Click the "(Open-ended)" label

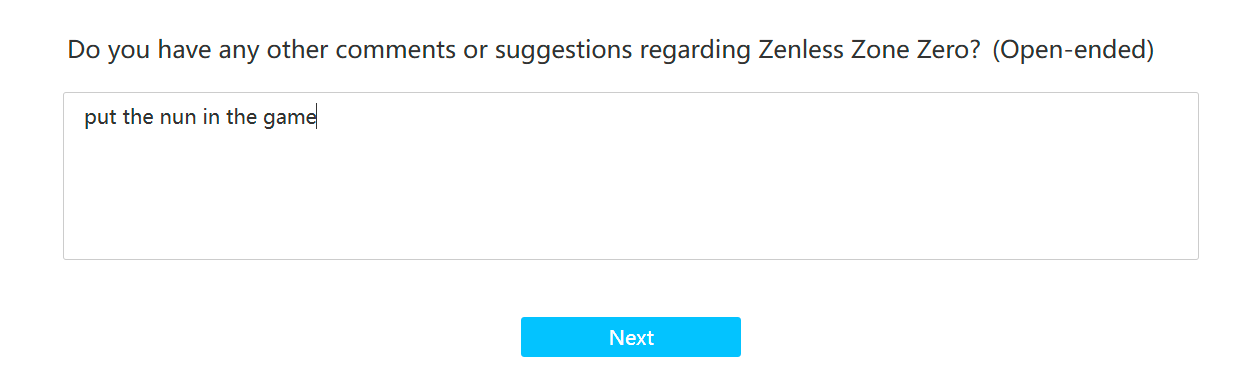(1073, 50)
